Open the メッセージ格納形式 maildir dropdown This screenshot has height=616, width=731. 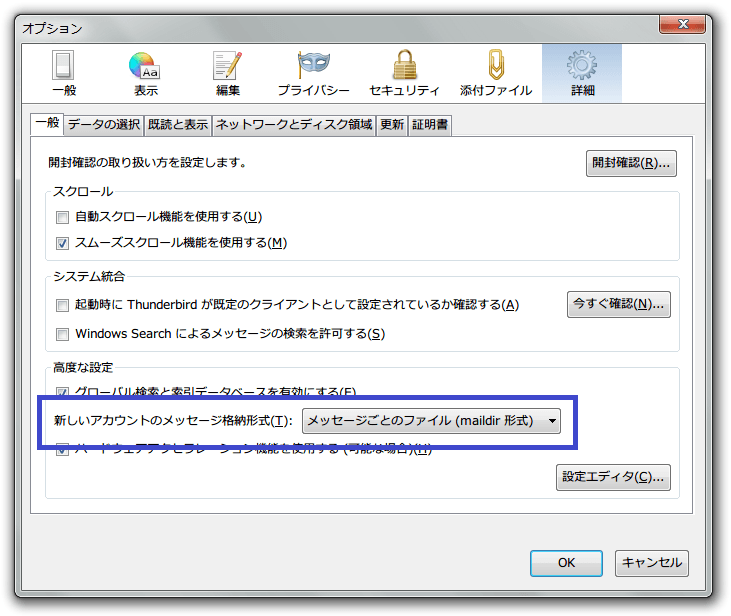click(431, 421)
